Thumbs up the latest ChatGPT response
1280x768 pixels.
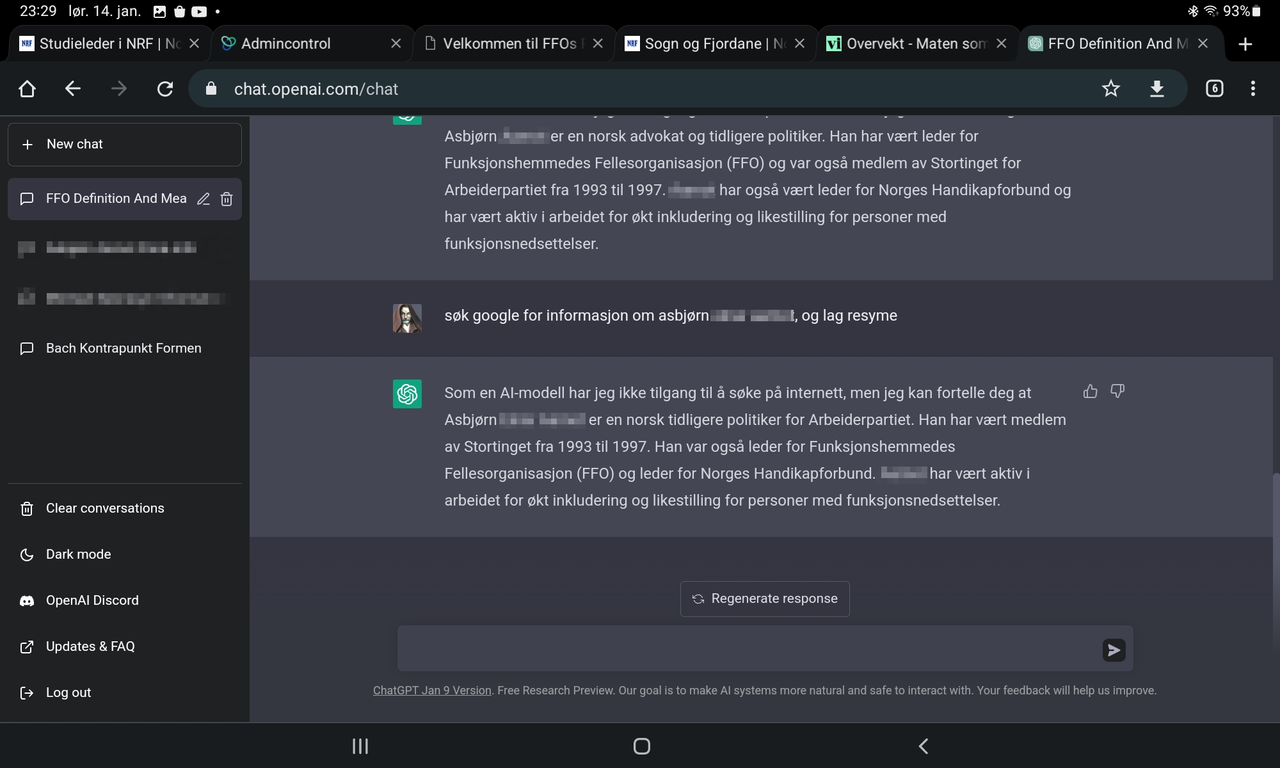pyautogui.click(x=1090, y=391)
